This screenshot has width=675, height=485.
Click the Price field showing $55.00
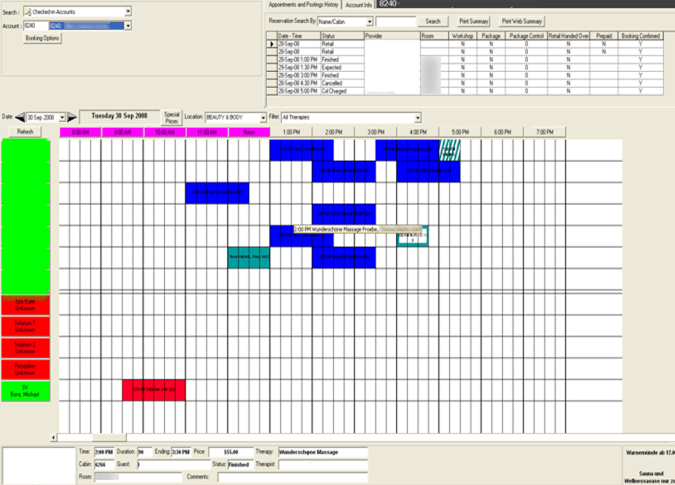point(231,452)
